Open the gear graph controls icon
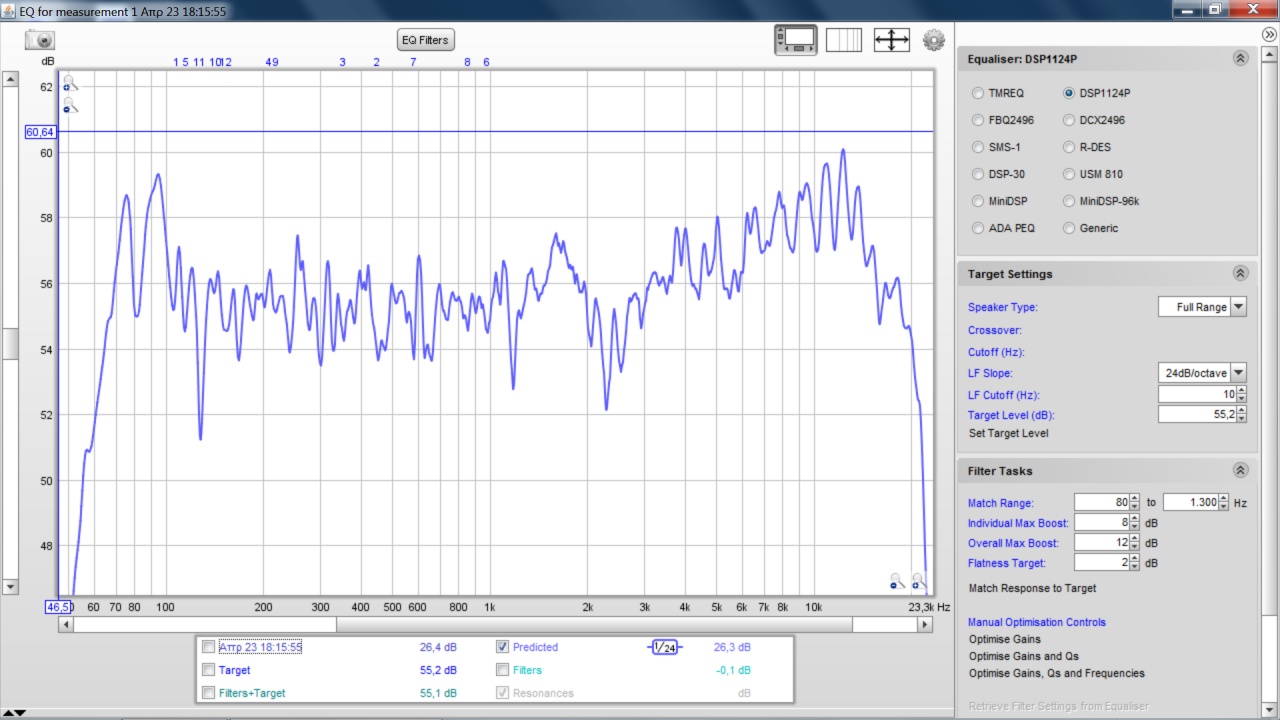This screenshot has width=1280, height=720. tap(934, 40)
